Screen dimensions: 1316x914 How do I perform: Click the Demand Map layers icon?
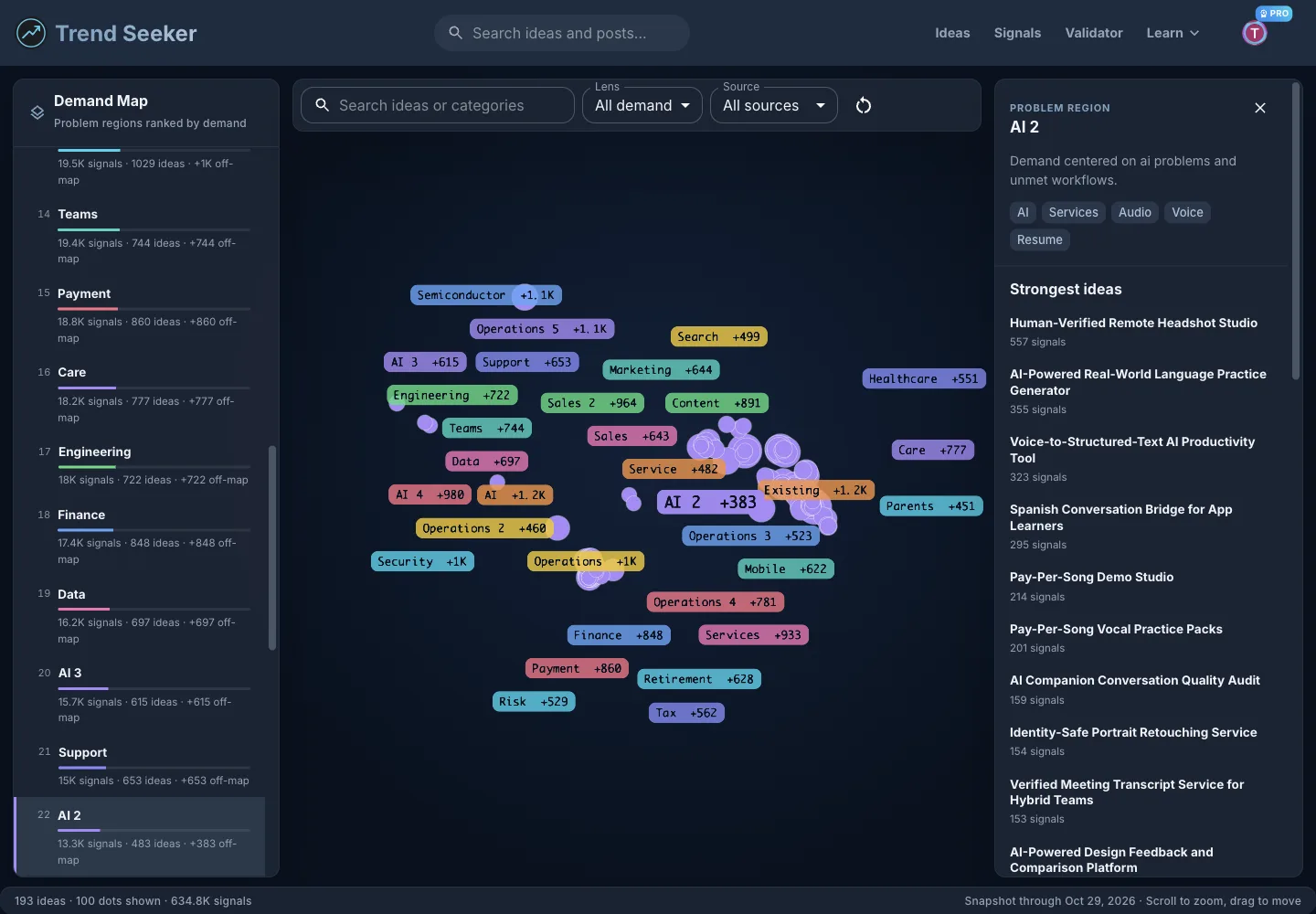click(x=37, y=112)
